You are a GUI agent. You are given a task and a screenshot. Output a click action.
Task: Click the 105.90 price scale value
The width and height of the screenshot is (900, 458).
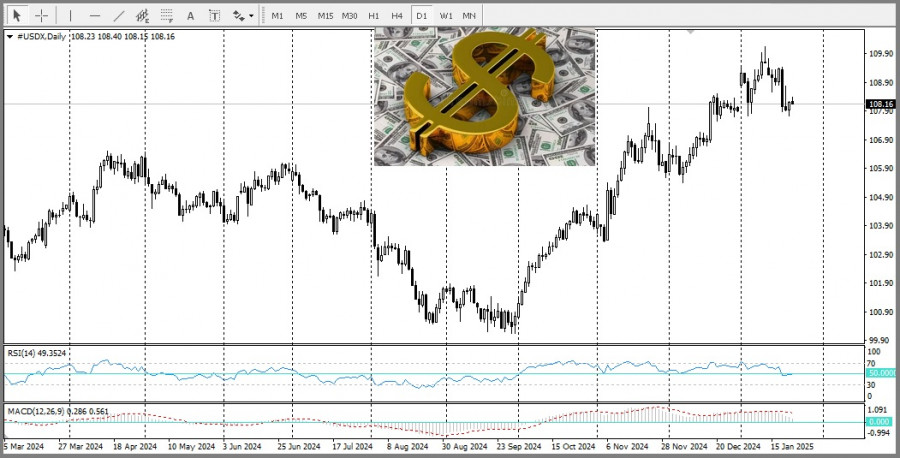click(x=882, y=169)
